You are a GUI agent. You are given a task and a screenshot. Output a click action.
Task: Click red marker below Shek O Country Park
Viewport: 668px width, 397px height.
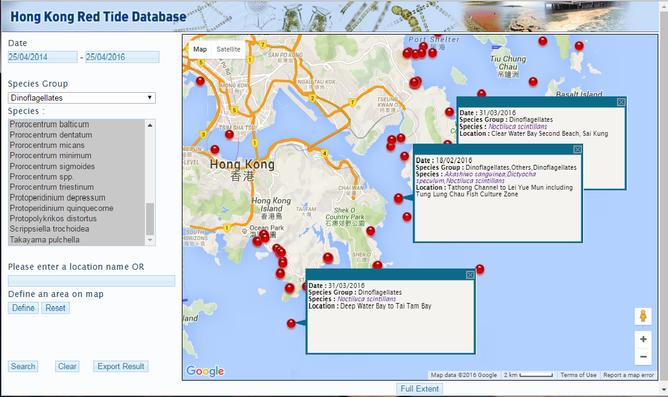pyautogui.click(x=371, y=231)
